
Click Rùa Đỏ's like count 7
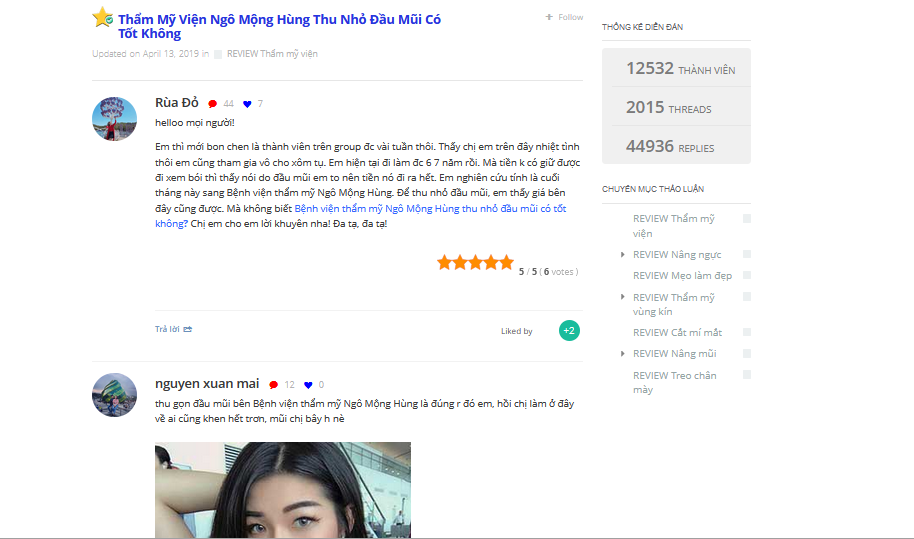tap(260, 104)
